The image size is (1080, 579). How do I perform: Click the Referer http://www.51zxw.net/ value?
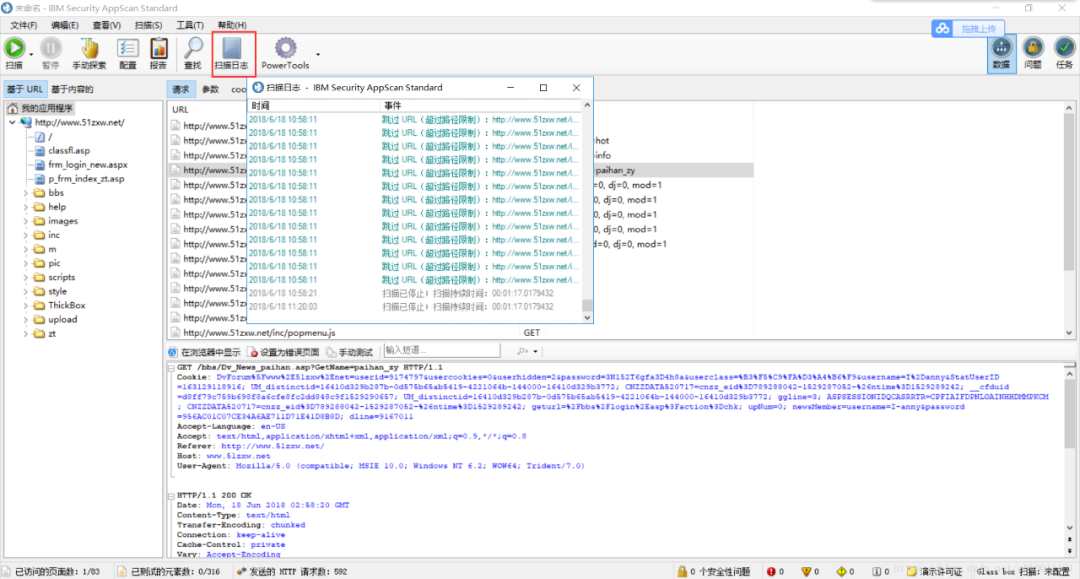click(x=273, y=446)
